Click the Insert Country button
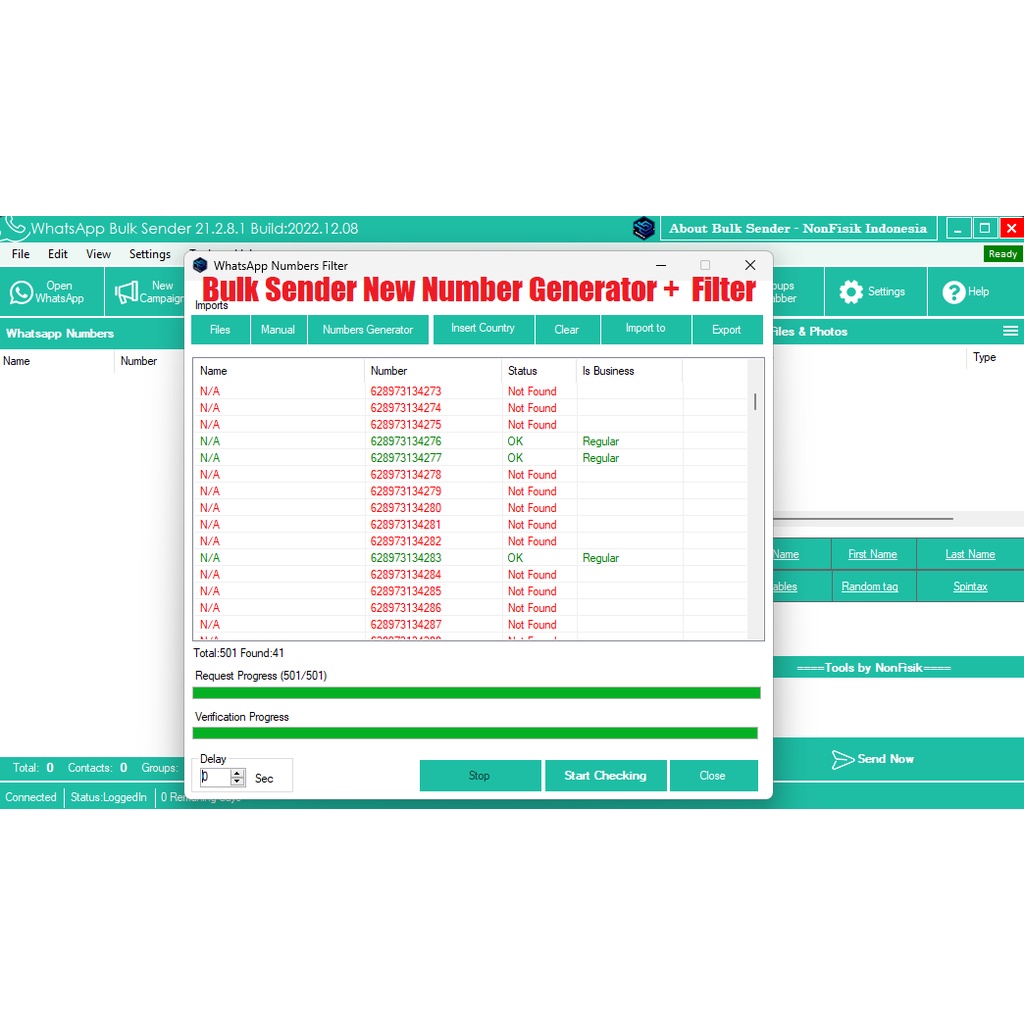This screenshot has height=1024, width=1024. 483,328
